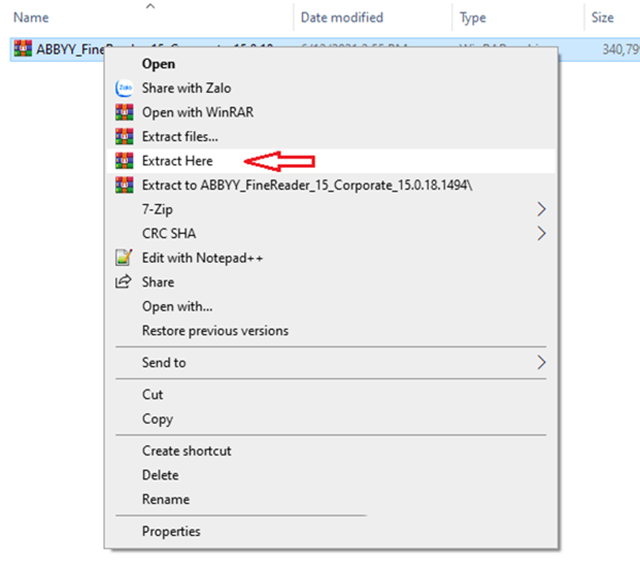The image size is (640, 569).
Task: Choose Open with WinRAR
Action: point(331,112)
